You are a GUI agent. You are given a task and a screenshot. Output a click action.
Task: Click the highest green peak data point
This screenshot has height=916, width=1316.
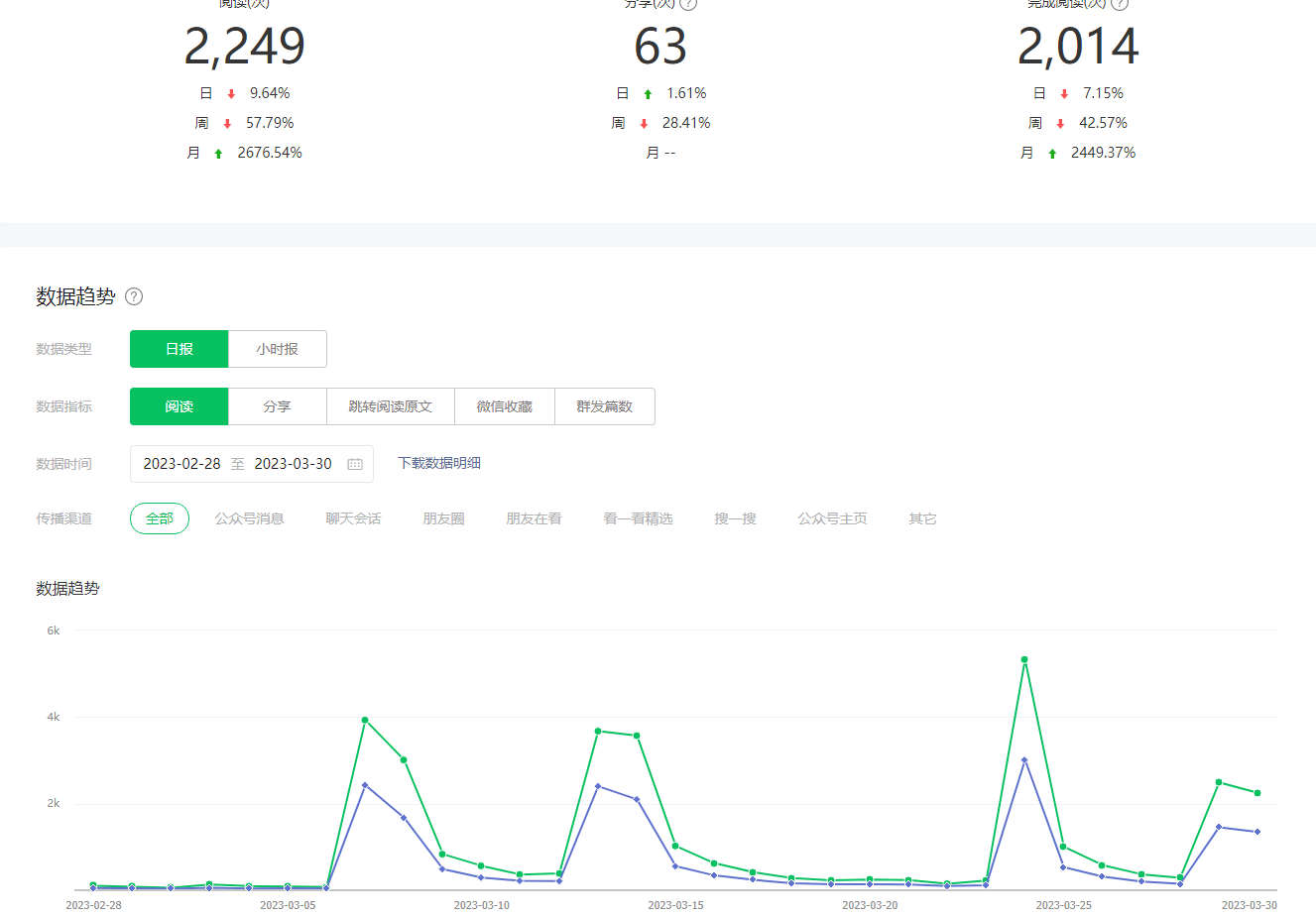1024,659
